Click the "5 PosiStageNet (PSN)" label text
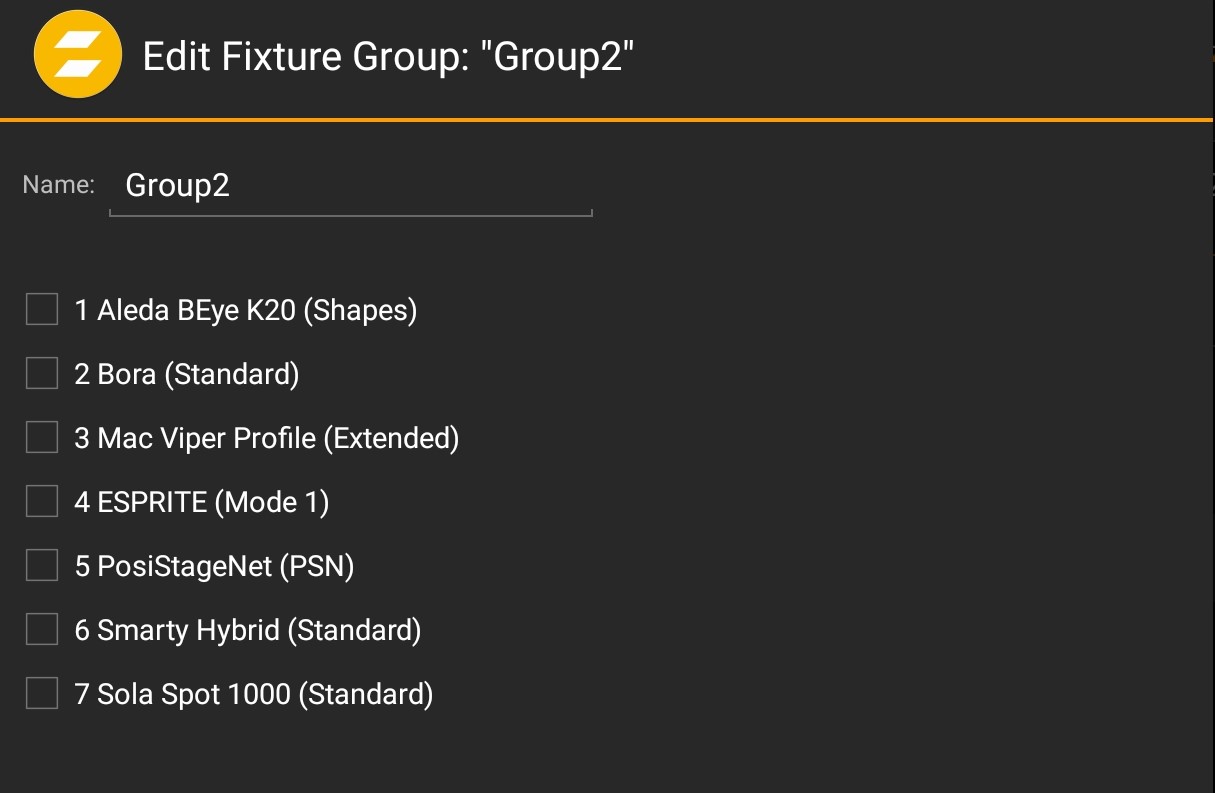This screenshot has height=793, width=1215. click(x=214, y=567)
